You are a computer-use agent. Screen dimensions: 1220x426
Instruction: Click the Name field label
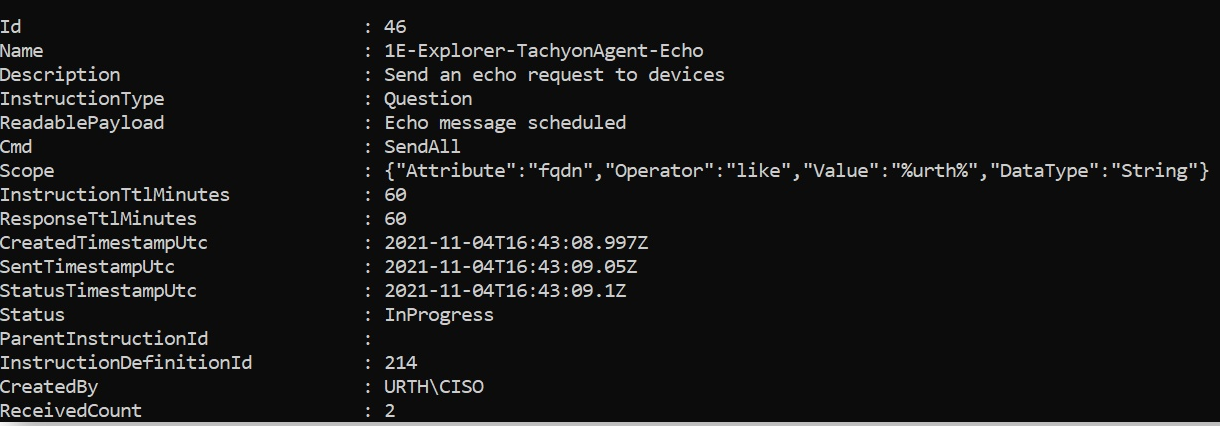coord(22,51)
